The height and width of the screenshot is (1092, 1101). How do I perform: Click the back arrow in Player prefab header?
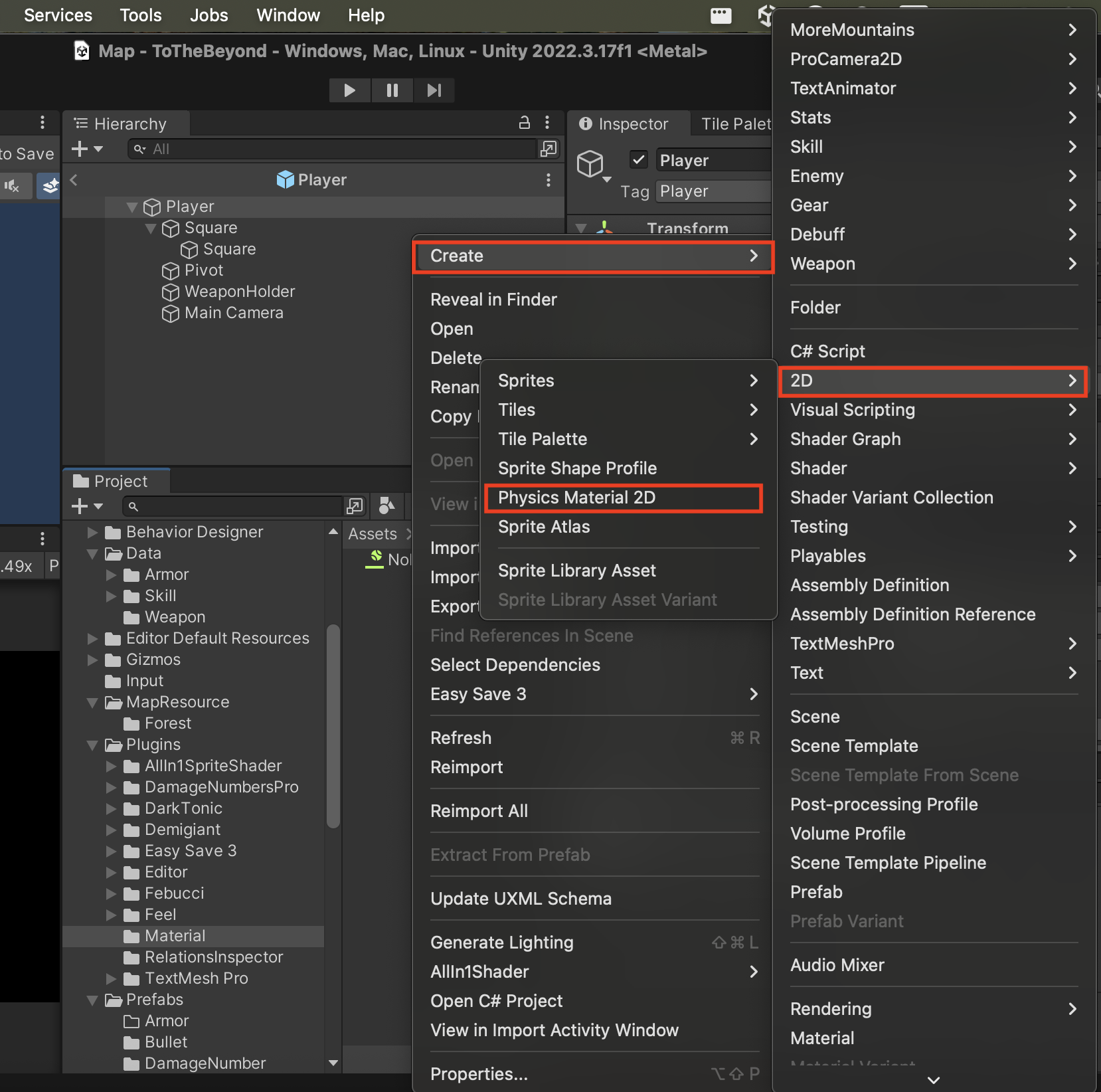click(x=74, y=179)
